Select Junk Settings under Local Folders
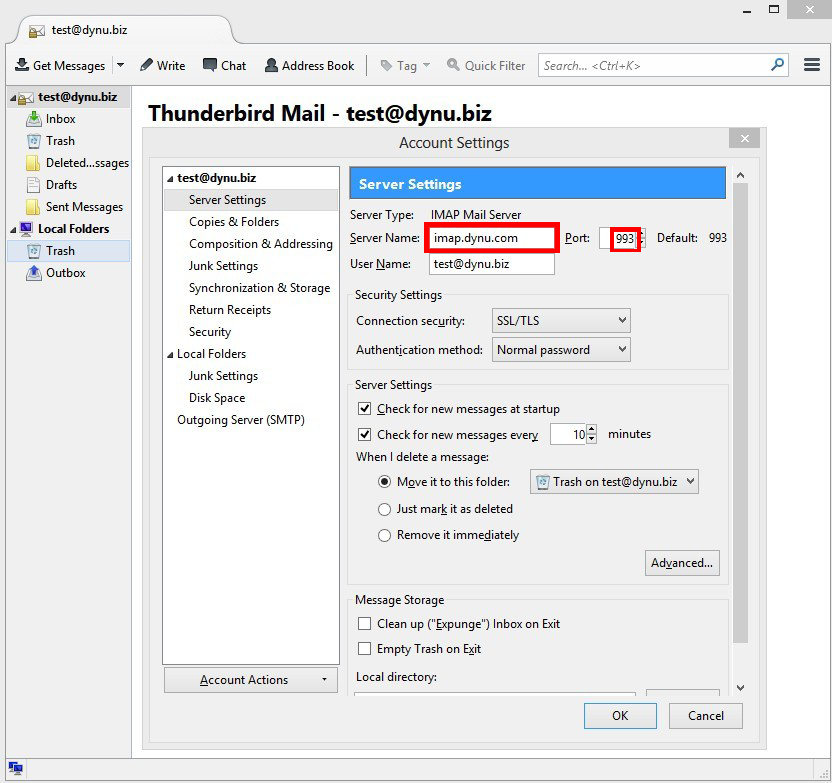This screenshot has height=783, width=832. pyautogui.click(x=223, y=376)
